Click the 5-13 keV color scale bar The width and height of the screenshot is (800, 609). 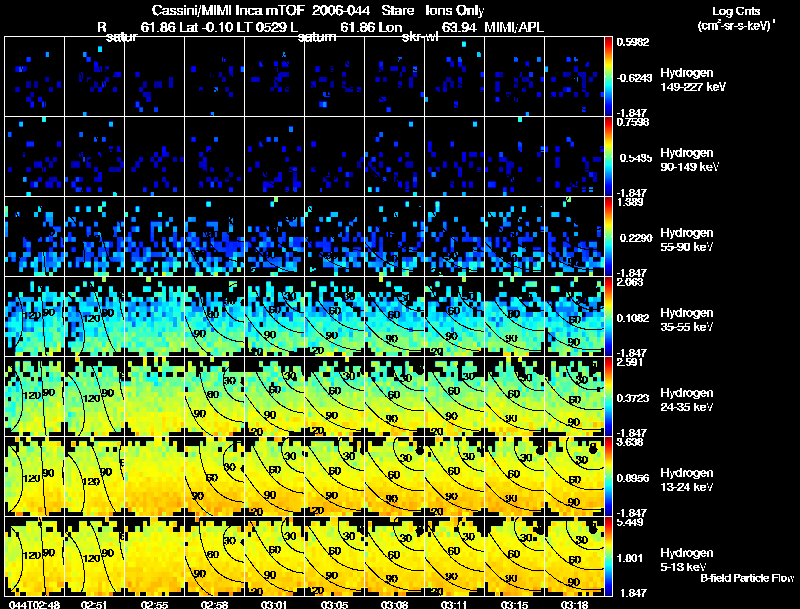[608, 556]
